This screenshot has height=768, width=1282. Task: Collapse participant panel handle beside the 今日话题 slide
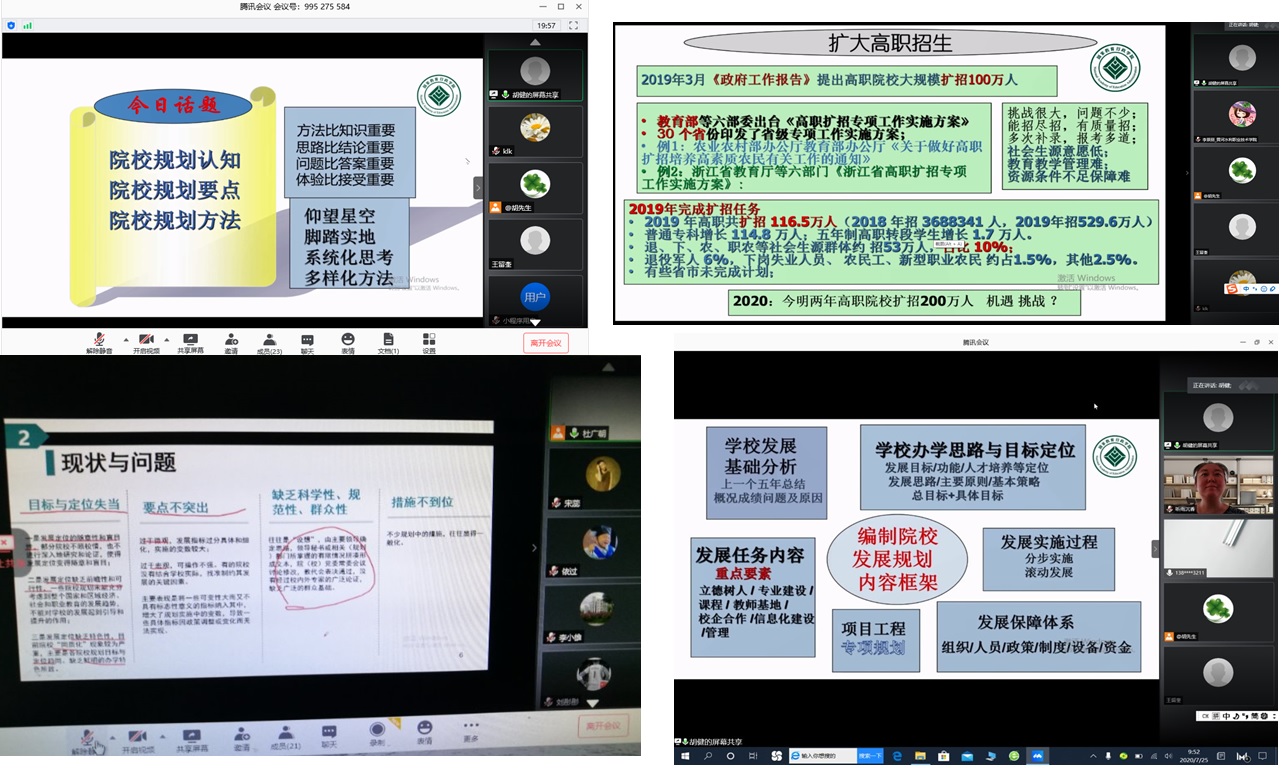478,187
